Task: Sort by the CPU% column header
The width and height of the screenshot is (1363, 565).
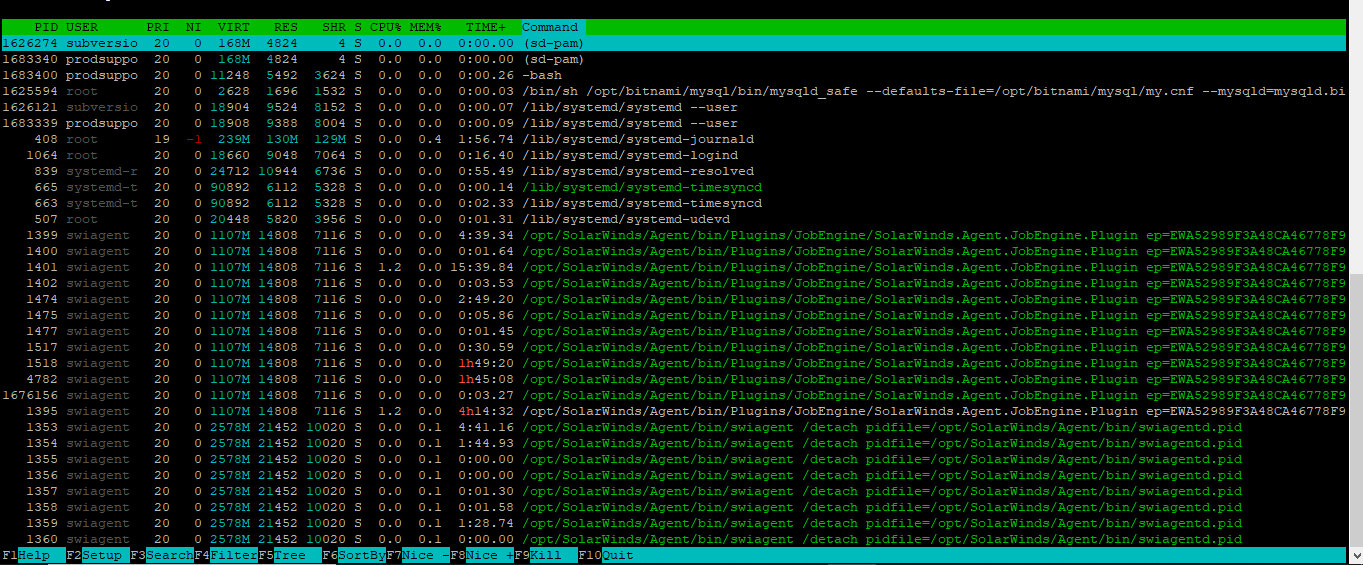Action: (387, 27)
